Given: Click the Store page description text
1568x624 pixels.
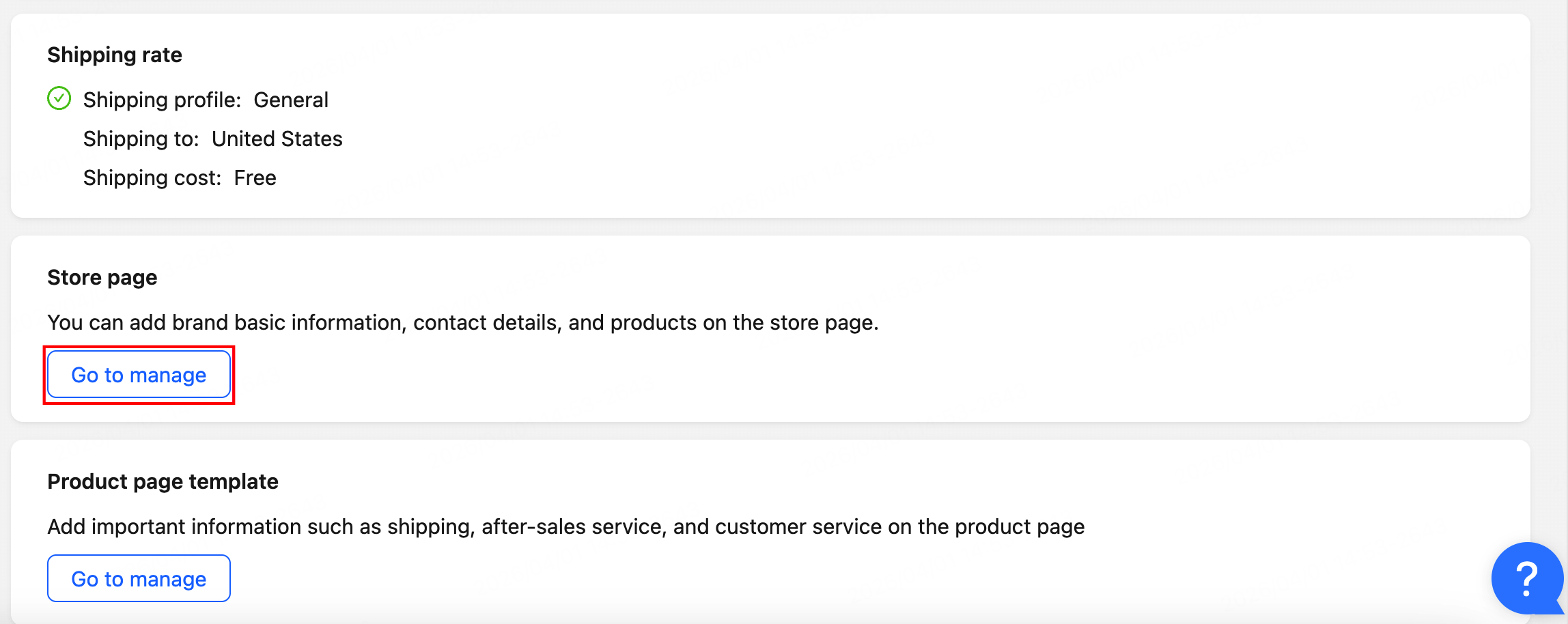Looking at the screenshot, I should point(463,322).
